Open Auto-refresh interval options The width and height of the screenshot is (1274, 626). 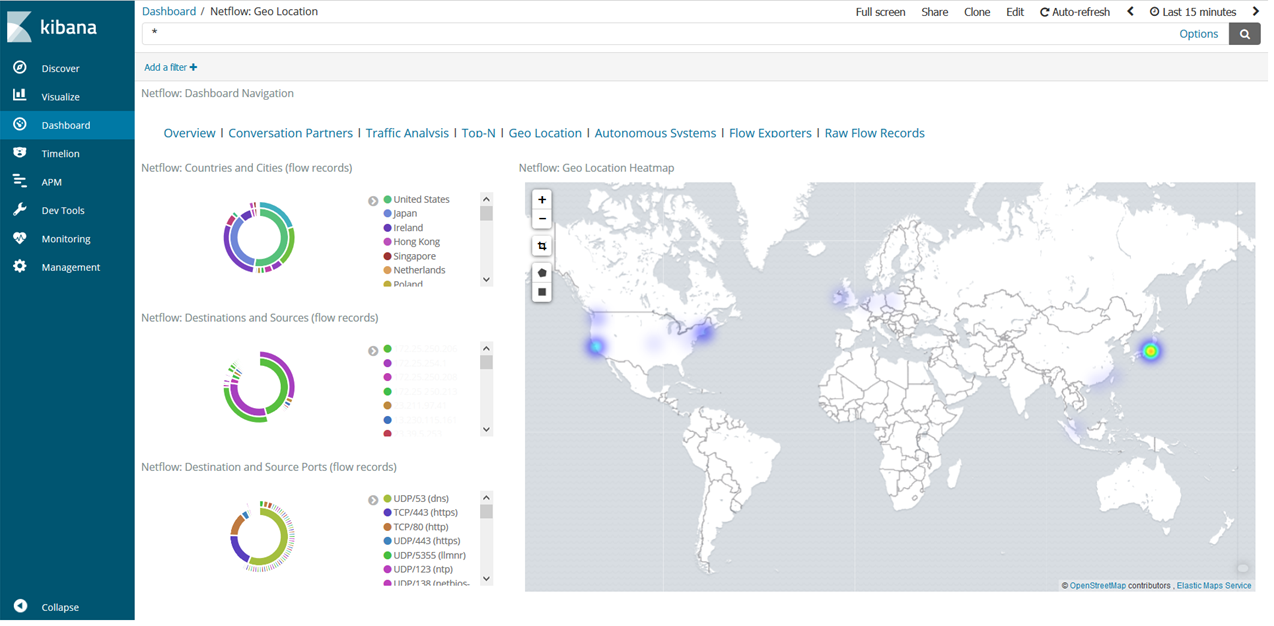1075,12
